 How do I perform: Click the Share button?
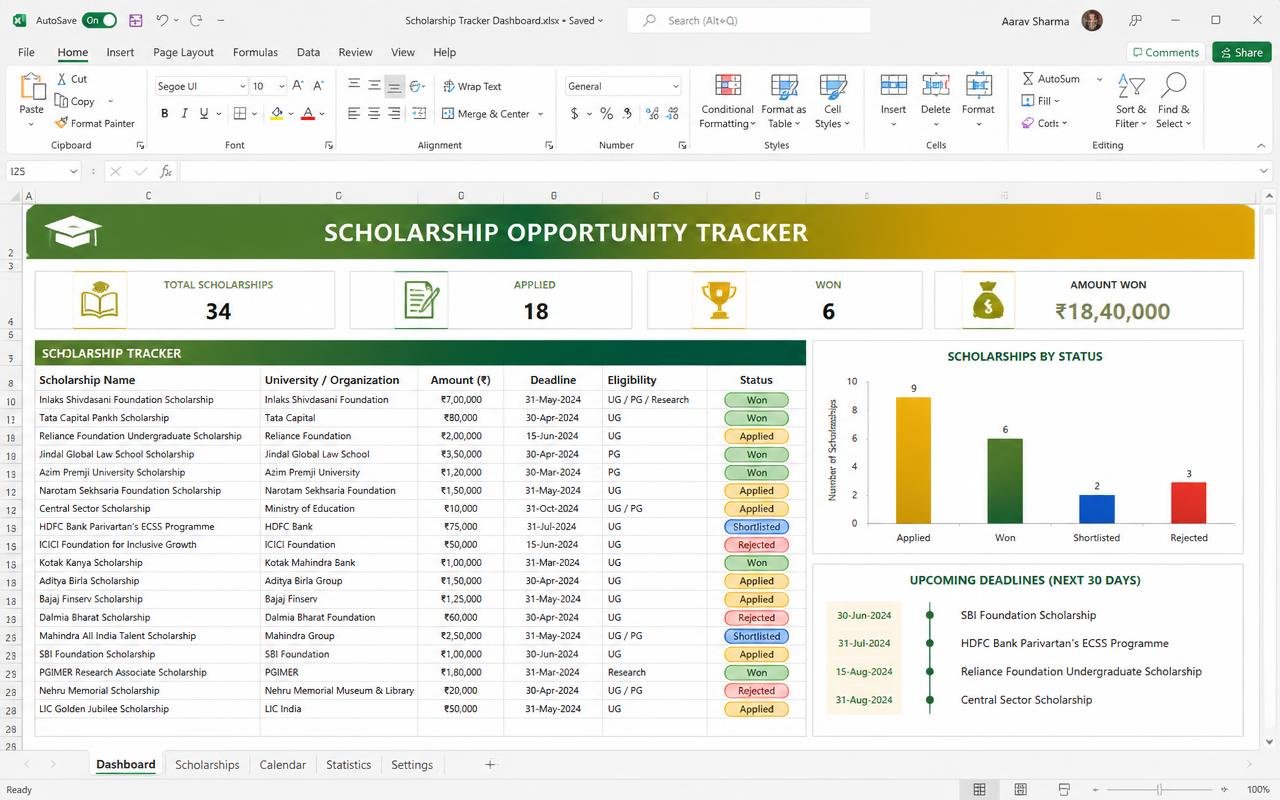click(1241, 52)
